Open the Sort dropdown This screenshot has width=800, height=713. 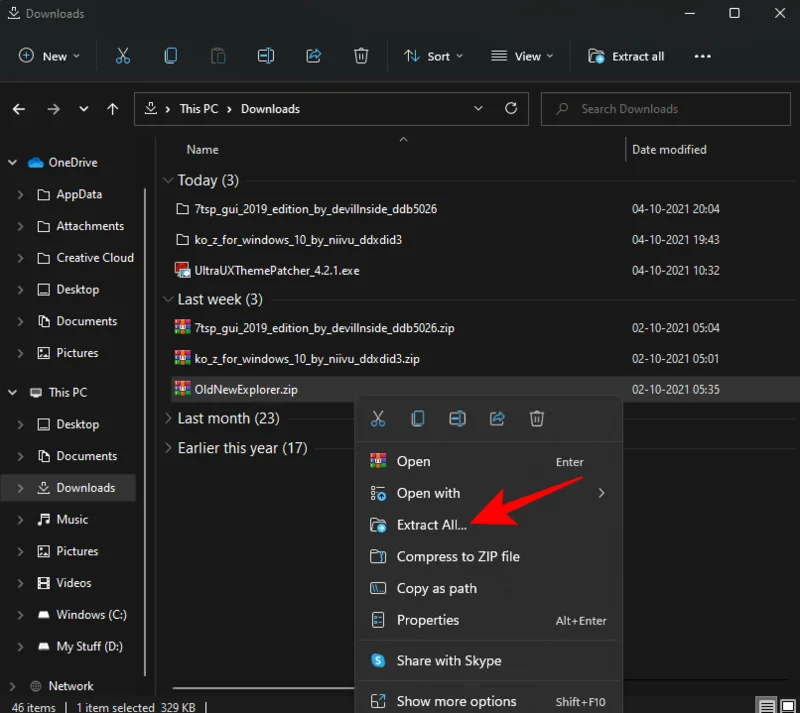tap(433, 56)
